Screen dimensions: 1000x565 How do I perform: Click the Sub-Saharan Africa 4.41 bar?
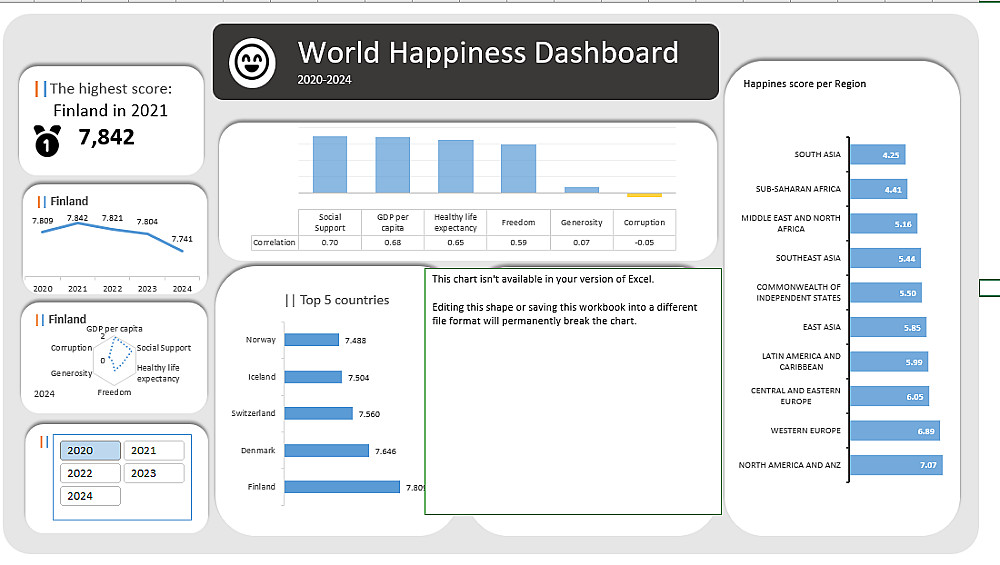[x=879, y=189]
